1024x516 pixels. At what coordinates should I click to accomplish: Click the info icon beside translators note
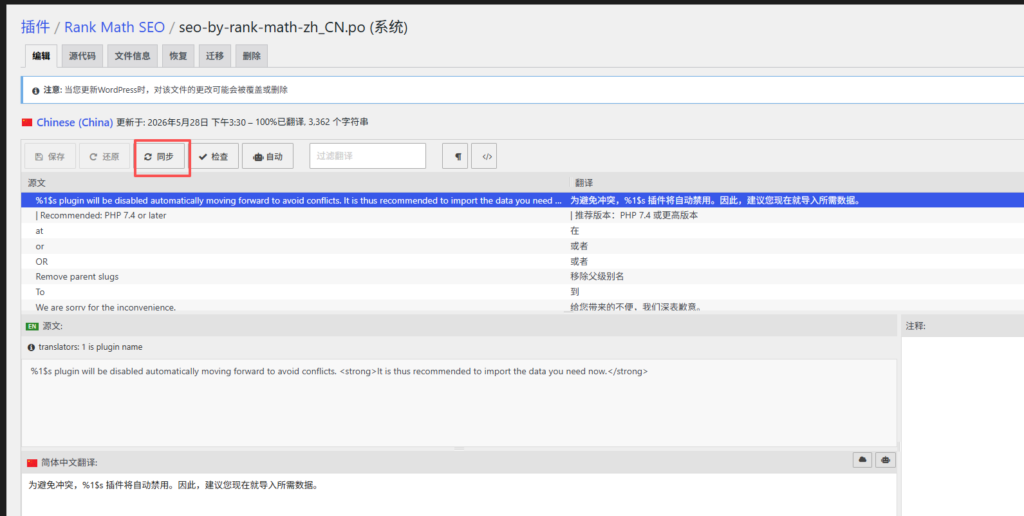click(x=31, y=347)
